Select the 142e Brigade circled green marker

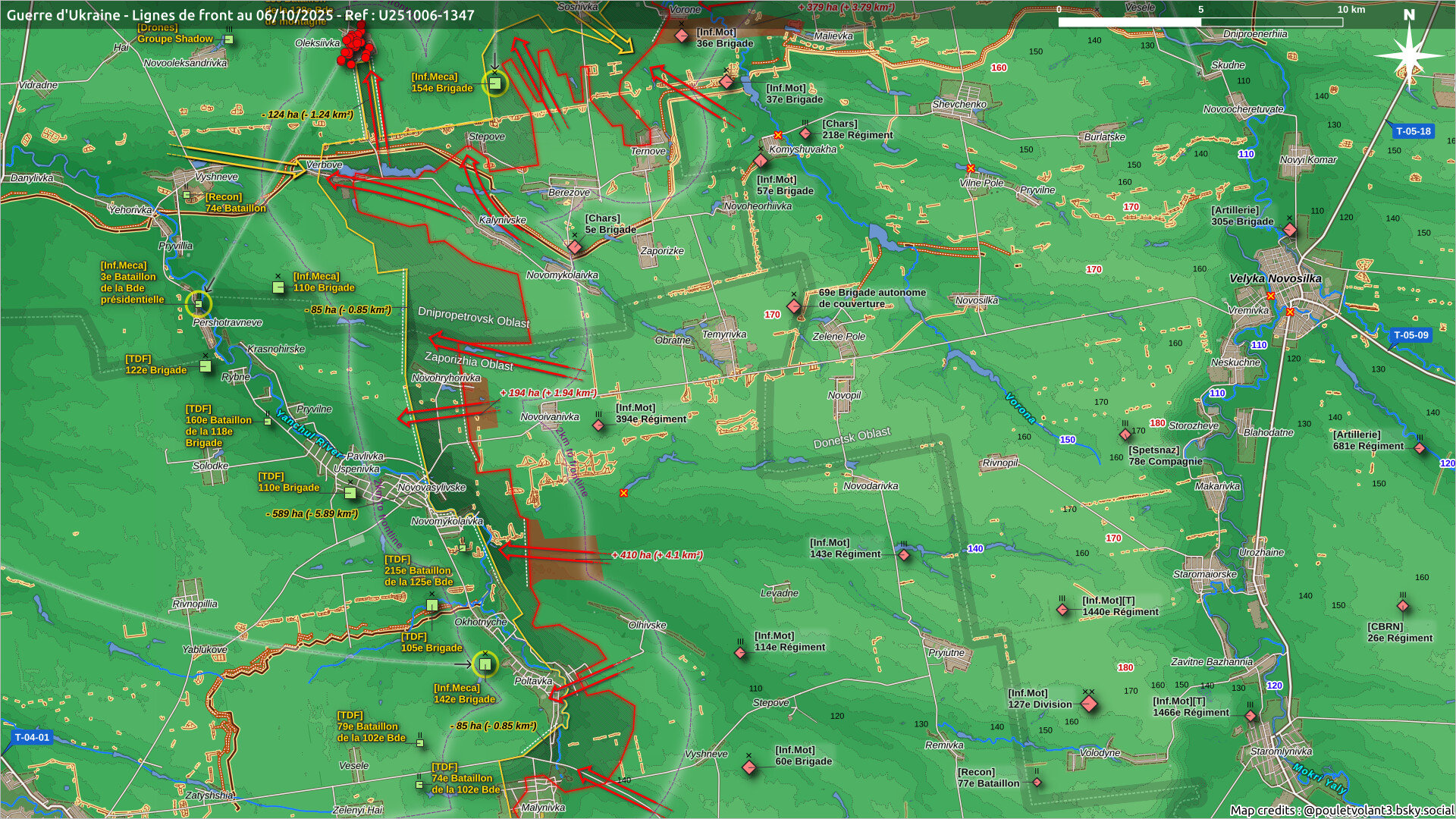pyautogui.click(x=485, y=664)
